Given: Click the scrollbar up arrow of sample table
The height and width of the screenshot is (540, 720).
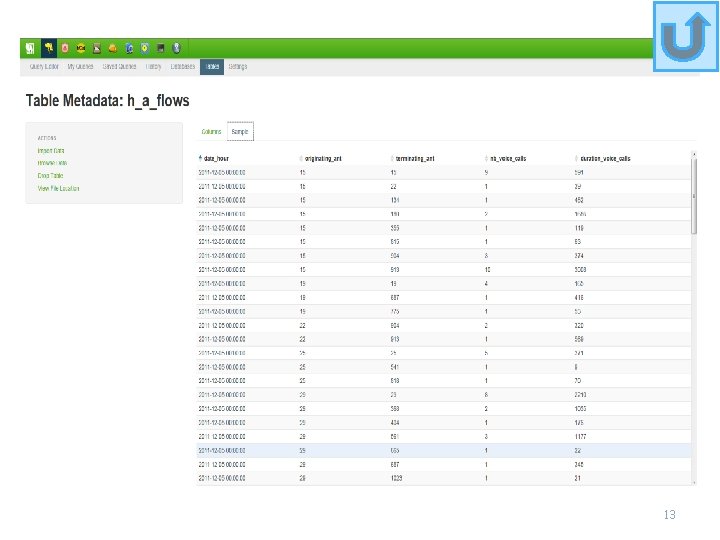Looking at the screenshot, I should (x=694, y=154).
